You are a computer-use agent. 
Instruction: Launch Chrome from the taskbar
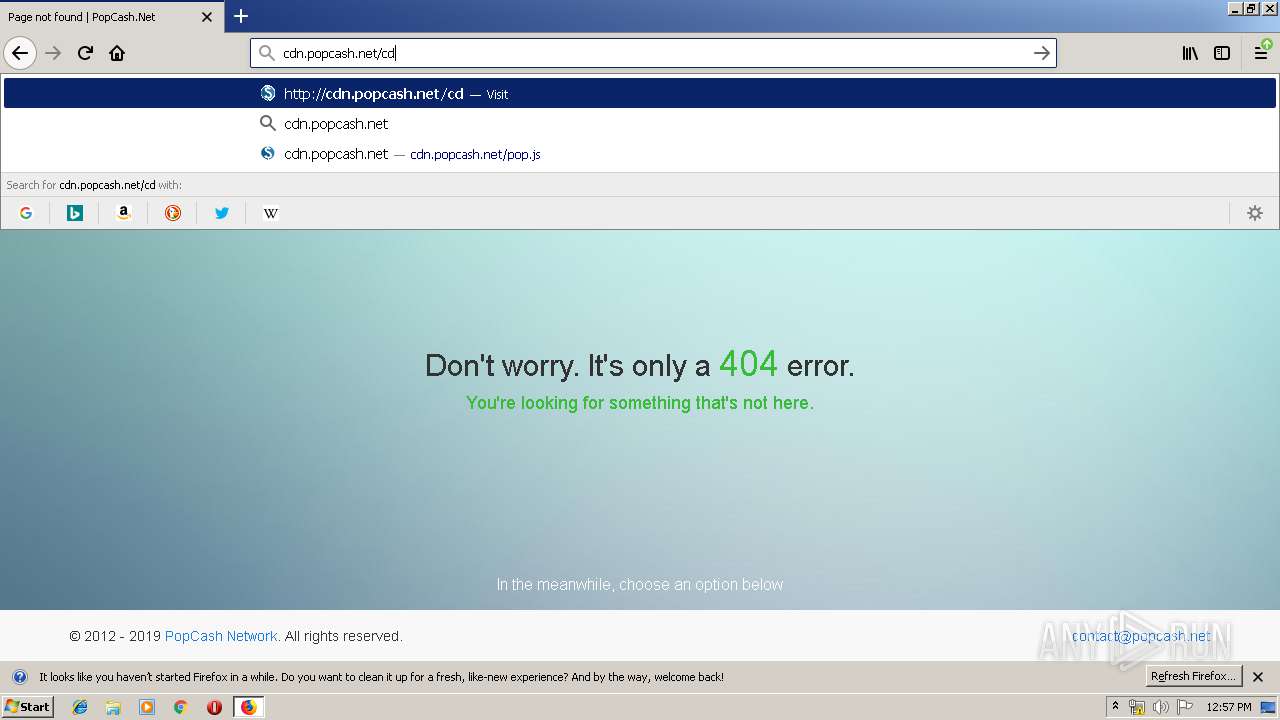click(180, 707)
